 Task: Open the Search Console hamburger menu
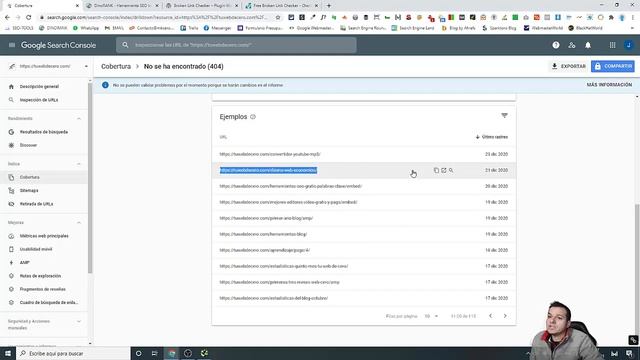click(x=12, y=45)
